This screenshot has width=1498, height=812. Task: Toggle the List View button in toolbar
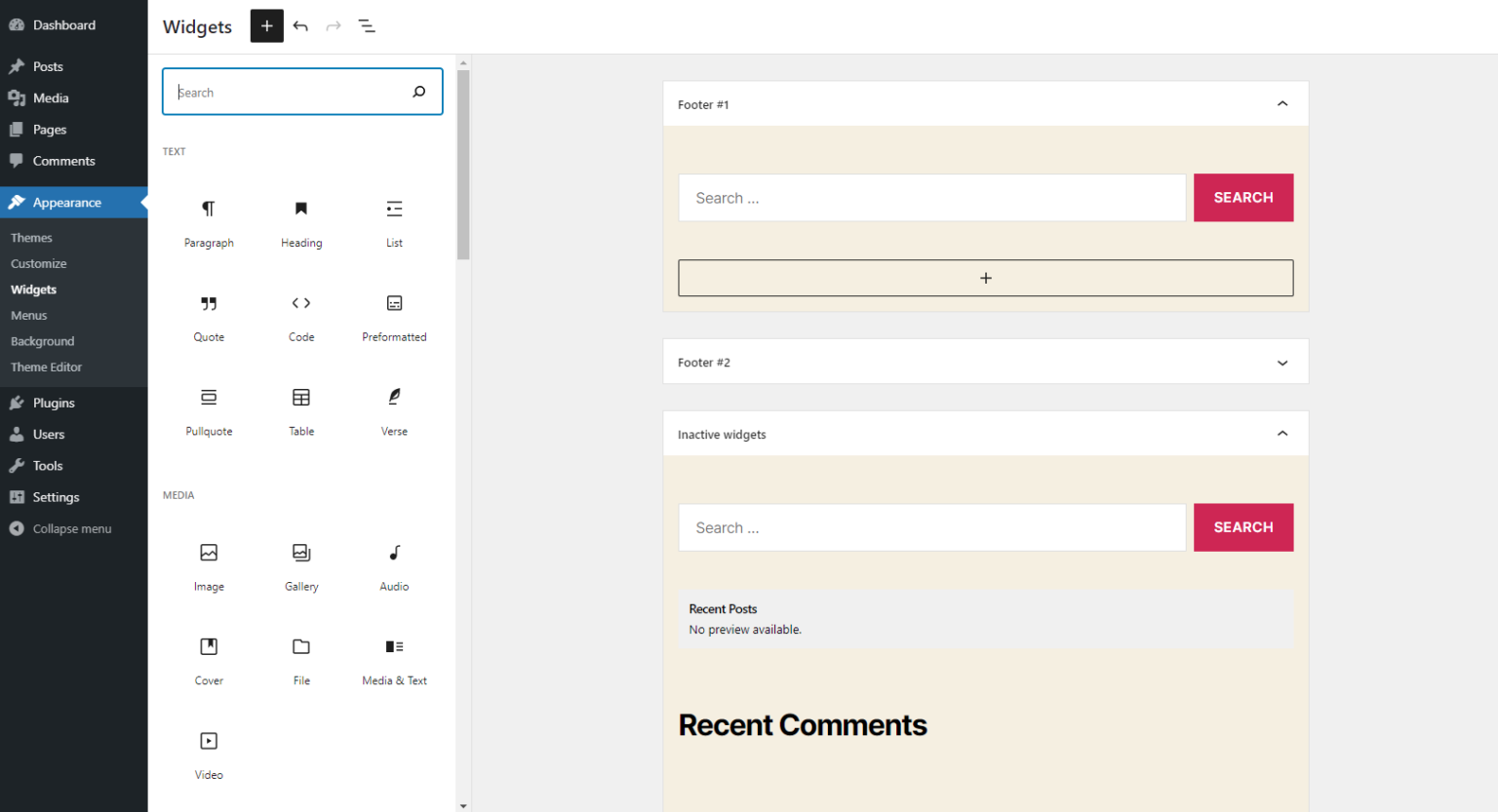click(x=367, y=26)
